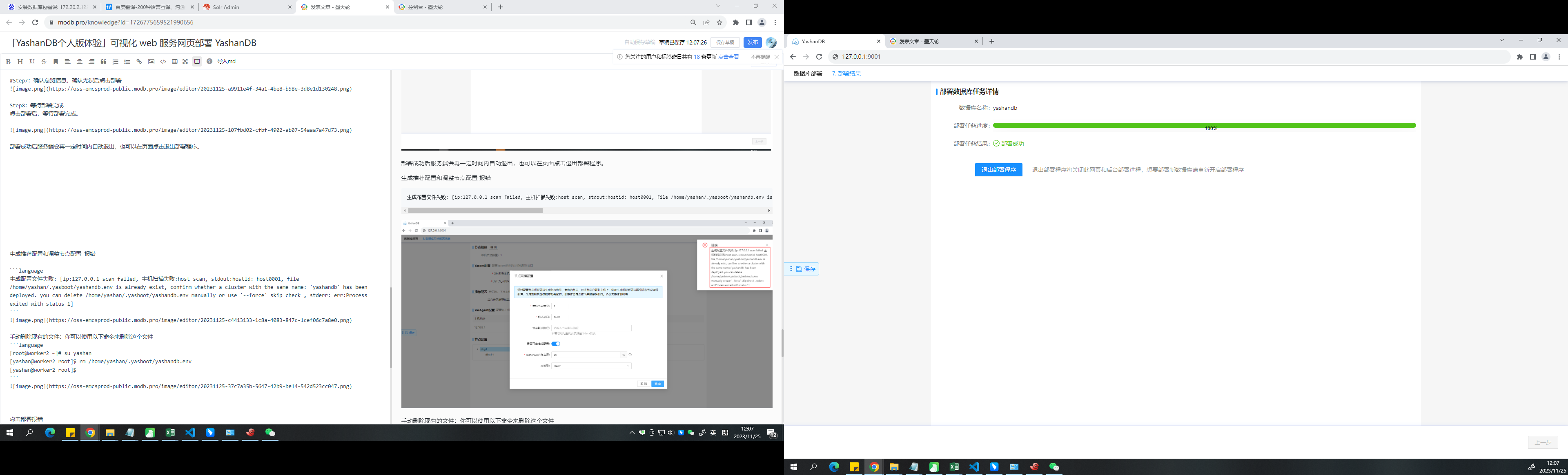Bookmark the modb.pro page with the star icon
Image resolution: width=1568 pixels, height=475 pixels.
click(719, 22)
